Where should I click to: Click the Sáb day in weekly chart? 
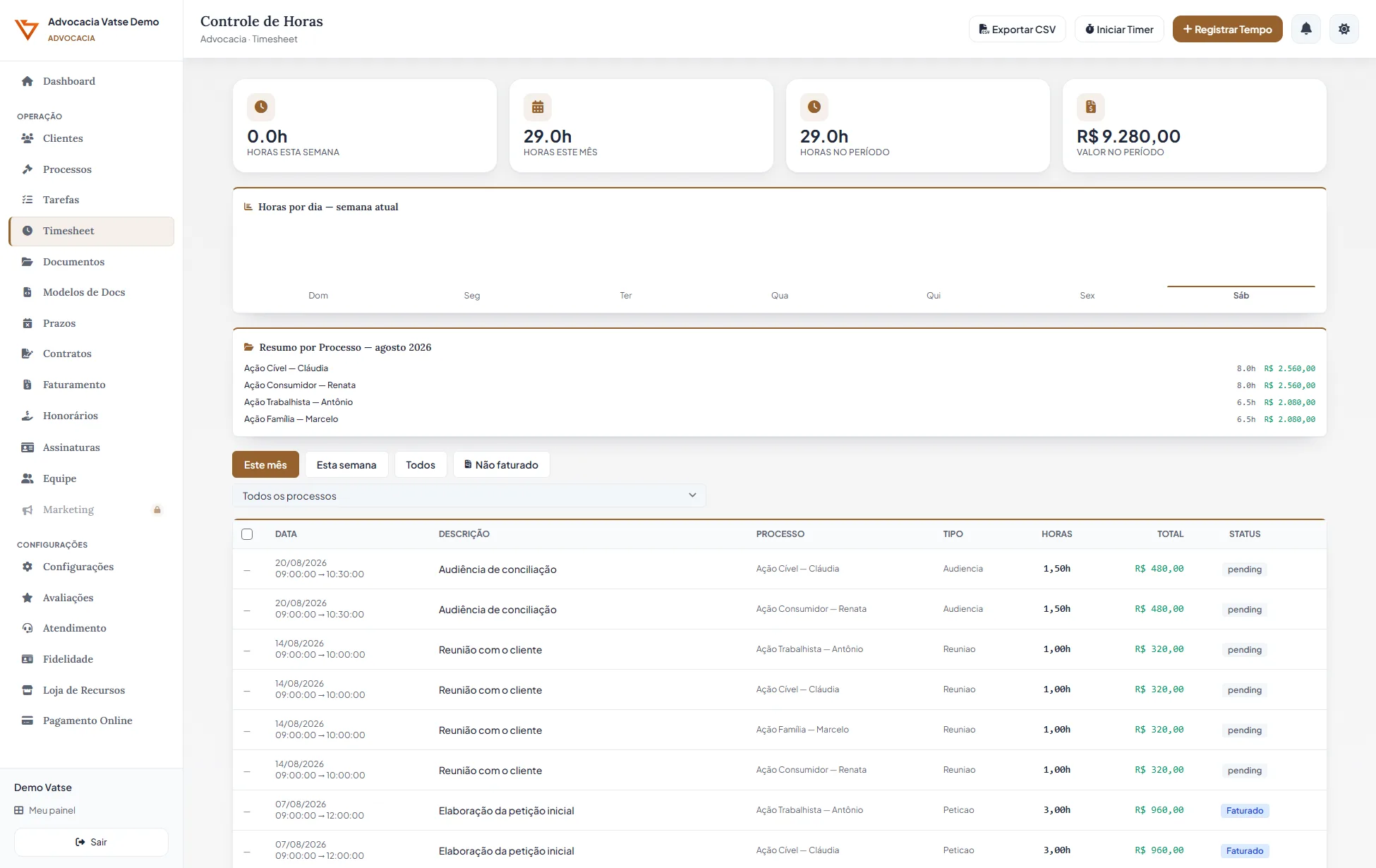1241,296
